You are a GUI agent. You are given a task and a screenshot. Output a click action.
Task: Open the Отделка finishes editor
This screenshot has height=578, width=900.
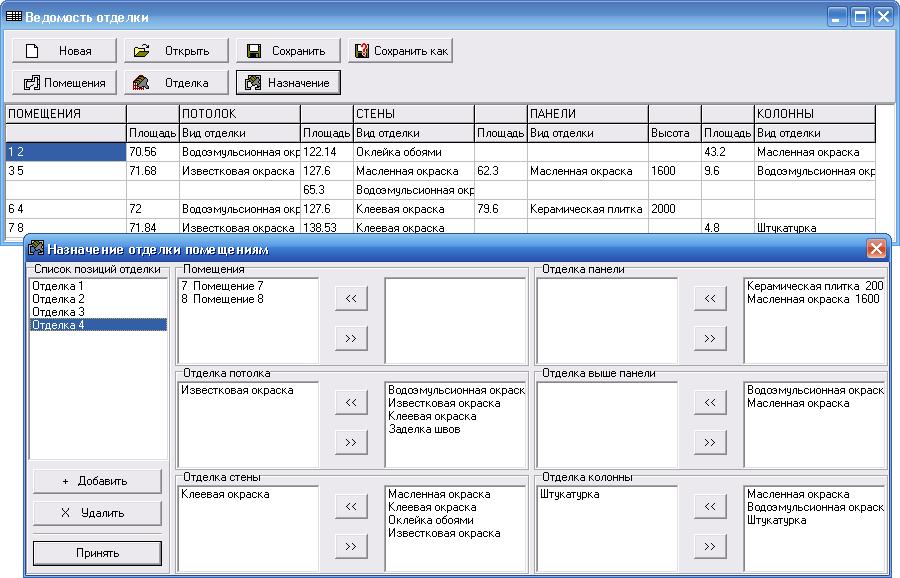pos(176,83)
